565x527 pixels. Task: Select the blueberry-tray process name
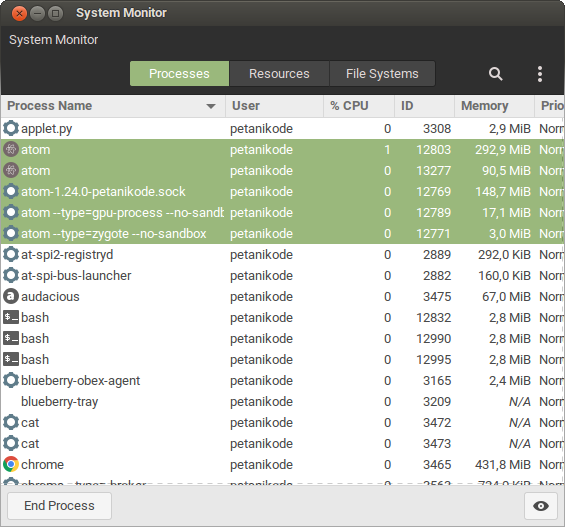click(x=59, y=402)
